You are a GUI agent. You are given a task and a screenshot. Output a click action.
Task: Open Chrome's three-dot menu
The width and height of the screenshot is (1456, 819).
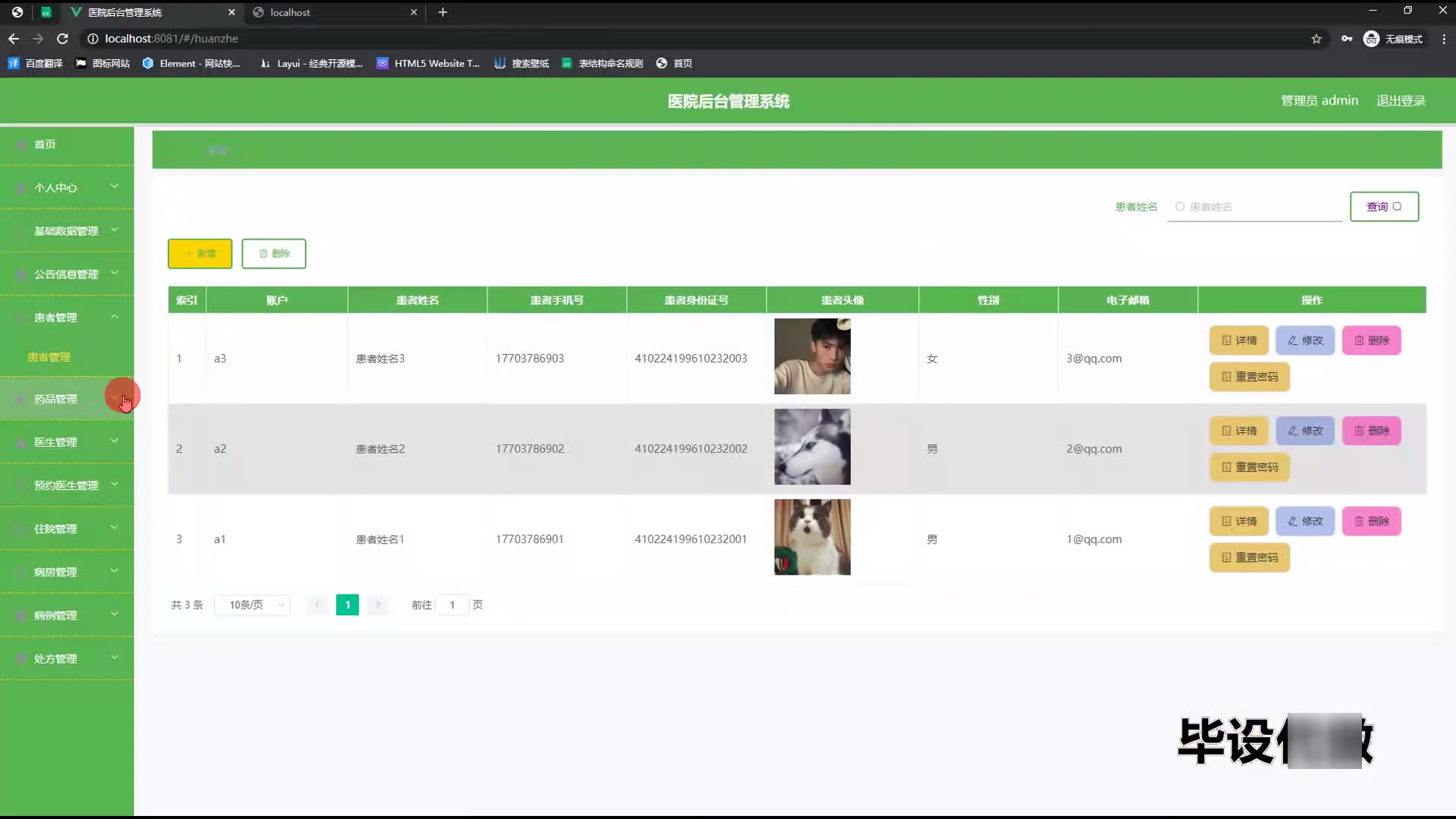pos(1444,39)
